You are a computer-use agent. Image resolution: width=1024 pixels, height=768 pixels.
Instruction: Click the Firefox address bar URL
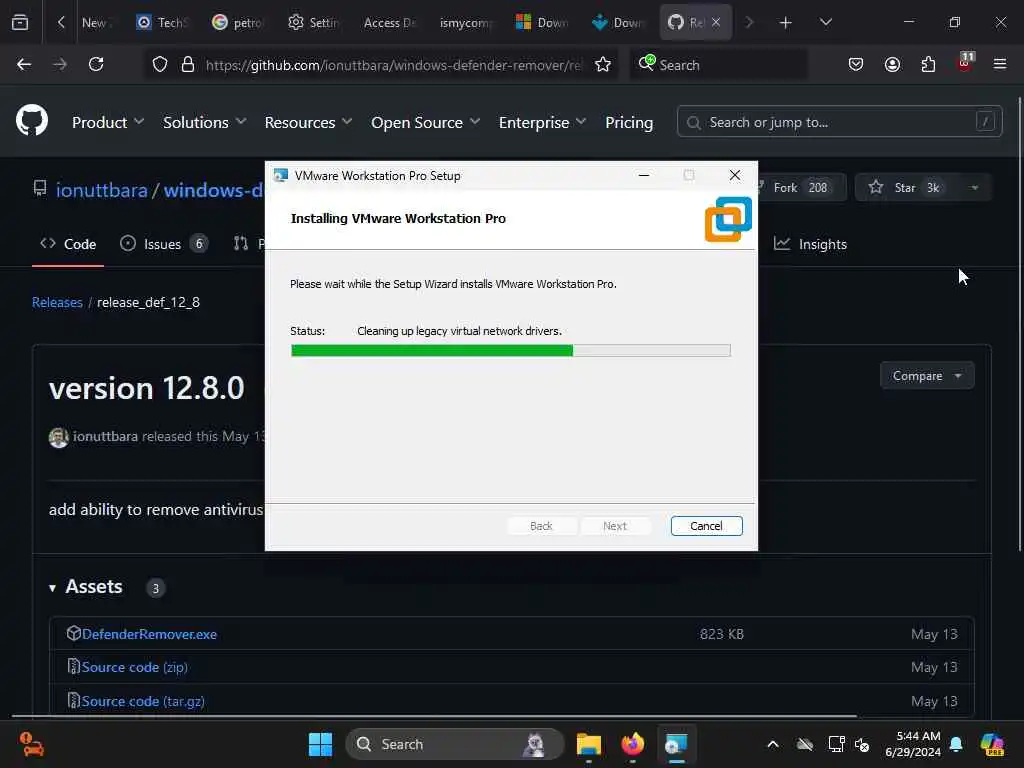(392, 65)
